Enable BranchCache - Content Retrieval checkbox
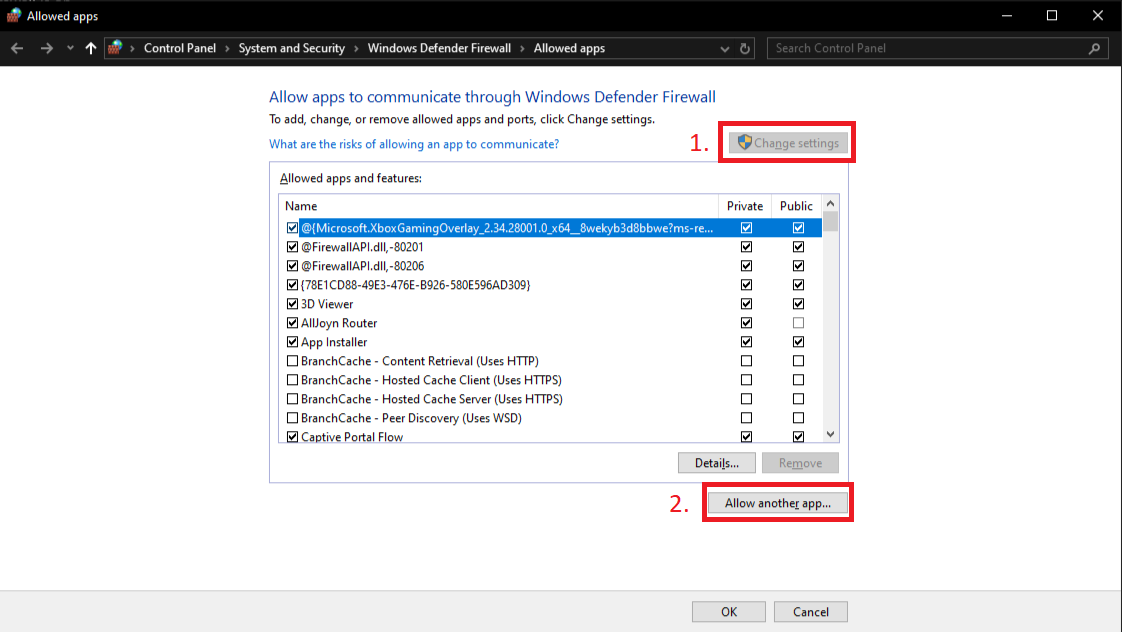This screenshot has height=632, width=1122. (292, 361)
